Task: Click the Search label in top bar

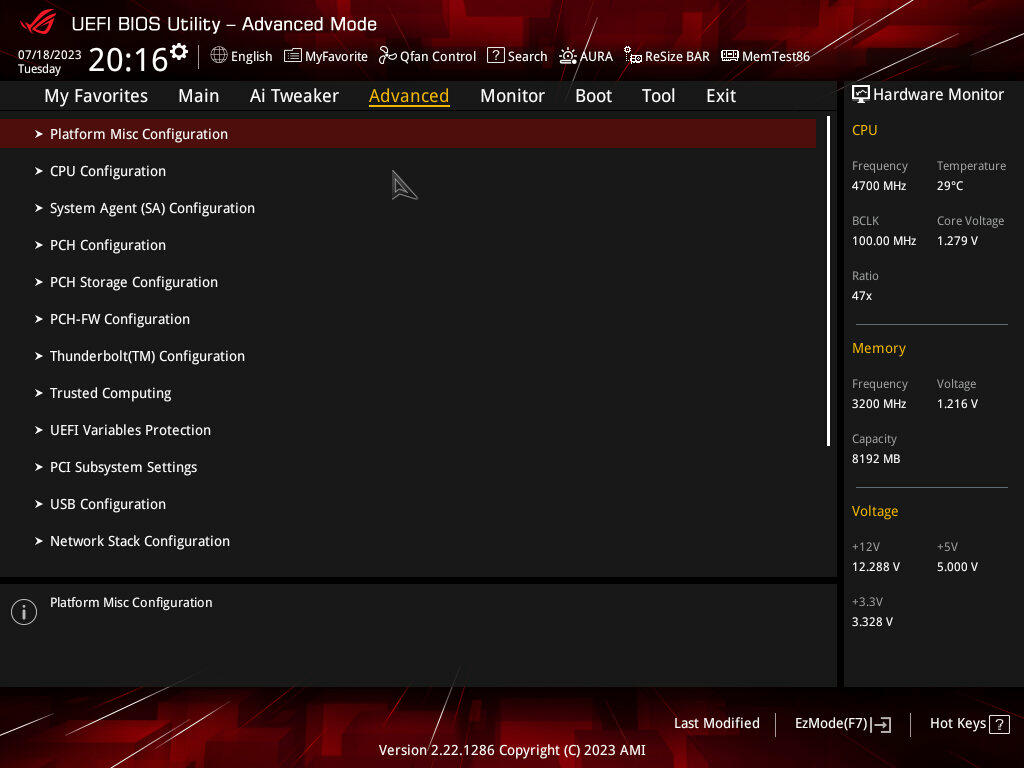Action: [527, 56]
